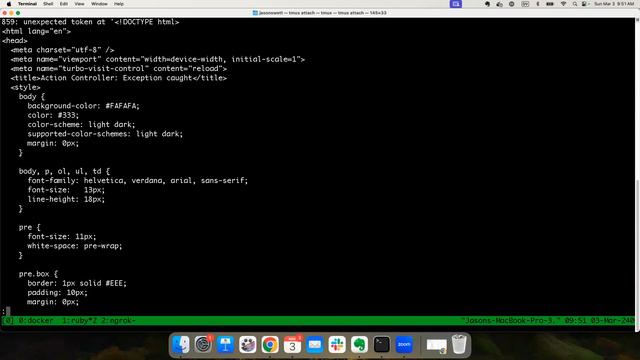Select the 2:ngrok tmux window
The width and height of the screenshot is (640, 360).
[118, 321]
